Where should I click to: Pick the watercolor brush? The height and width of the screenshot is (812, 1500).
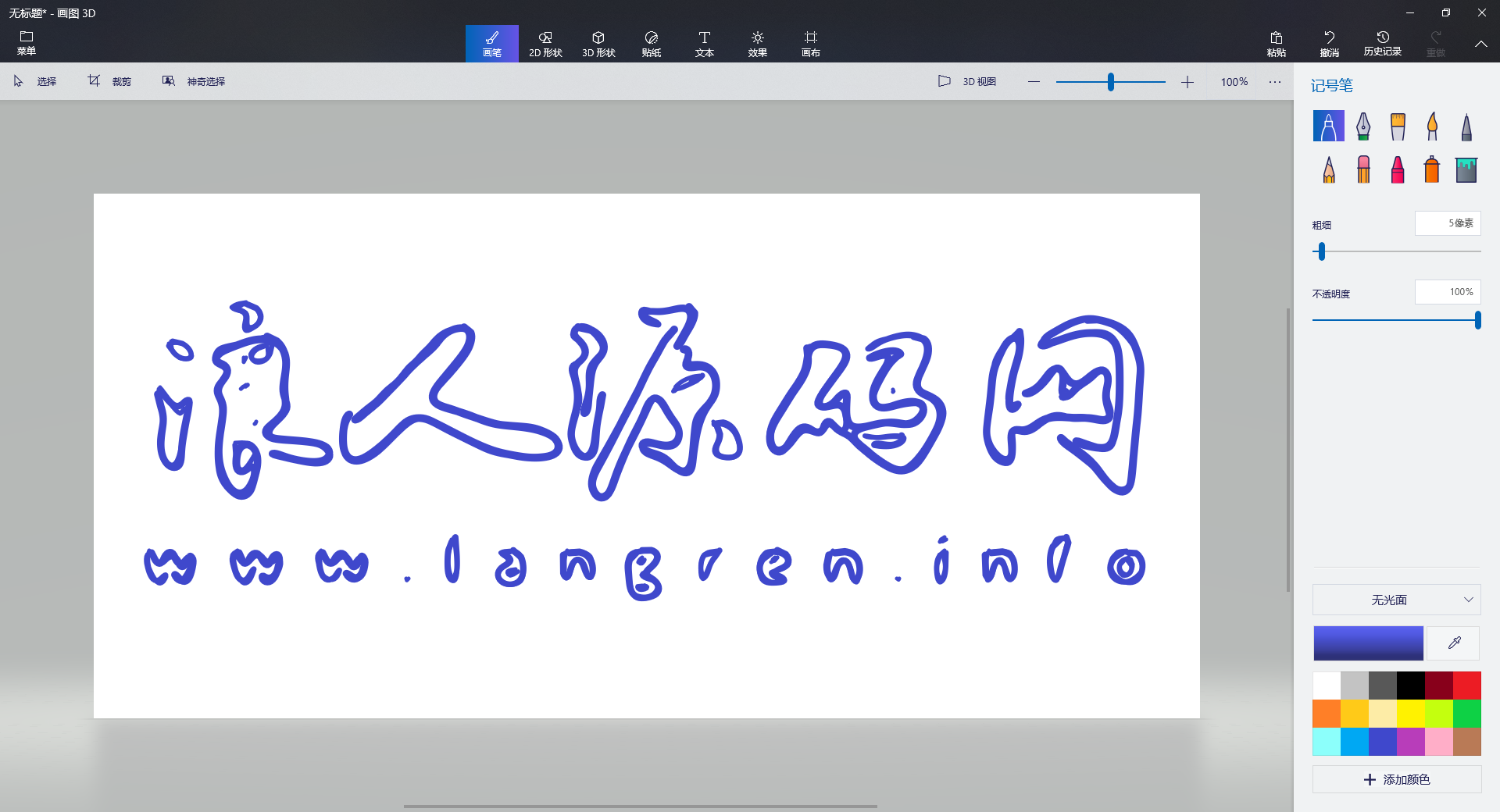[1431, 126]
